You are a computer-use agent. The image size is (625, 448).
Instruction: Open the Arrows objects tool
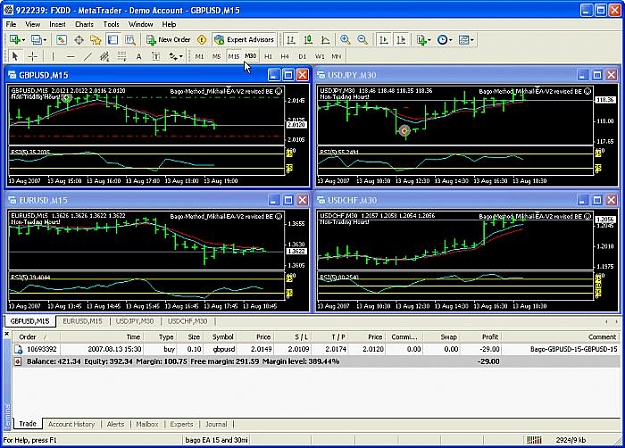pyautogui.click(x=173, y=57)
